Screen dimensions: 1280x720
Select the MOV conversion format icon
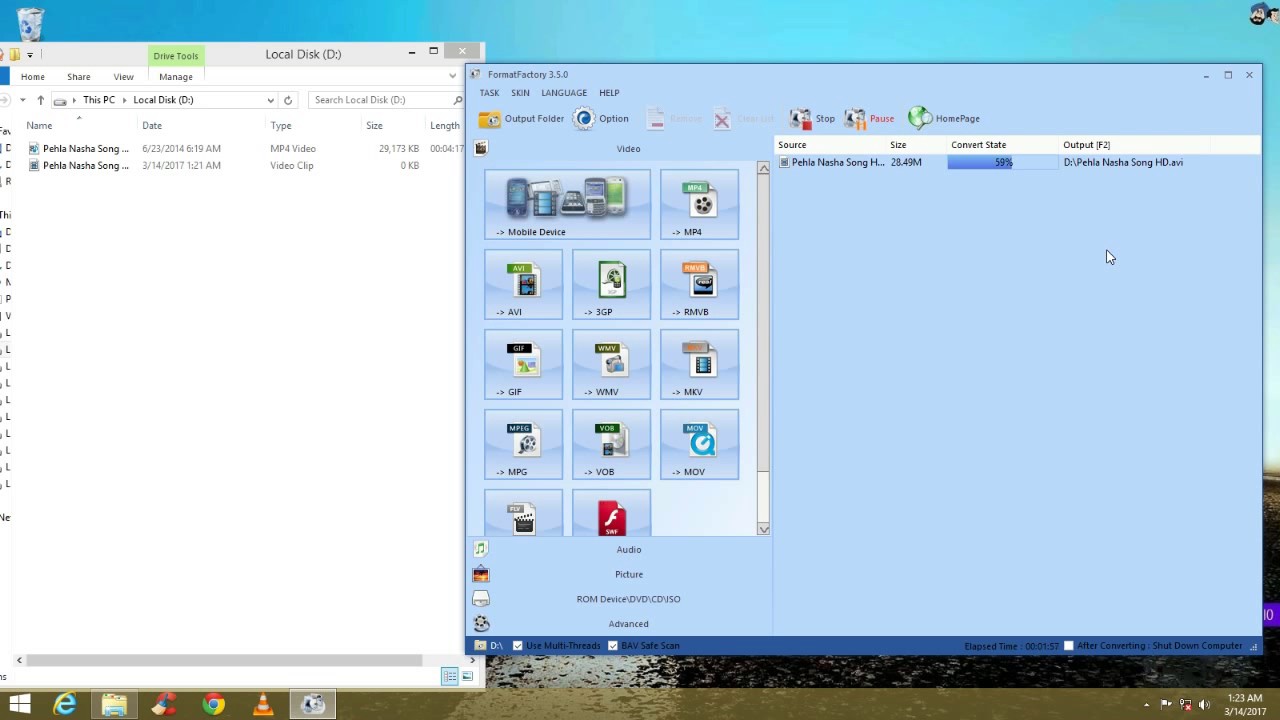699,445
